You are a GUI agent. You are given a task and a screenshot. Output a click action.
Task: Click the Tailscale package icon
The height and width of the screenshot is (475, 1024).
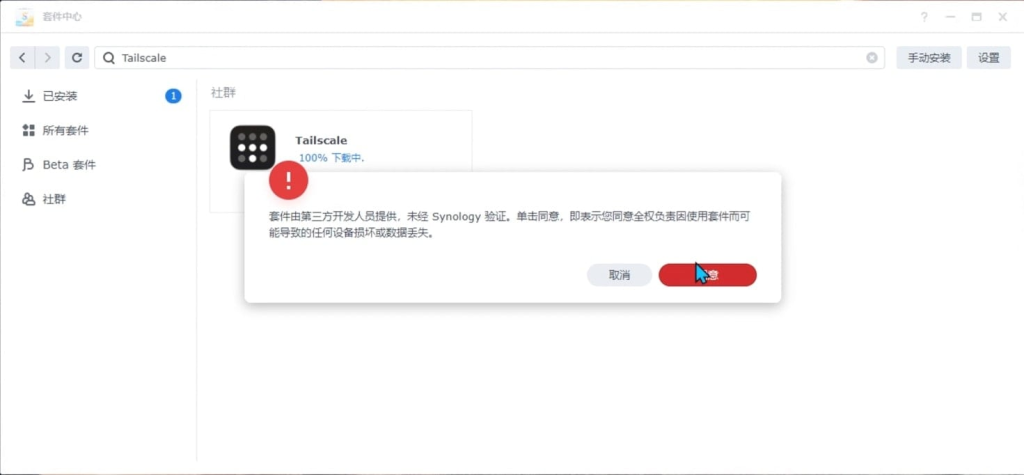tap(252, 148)
